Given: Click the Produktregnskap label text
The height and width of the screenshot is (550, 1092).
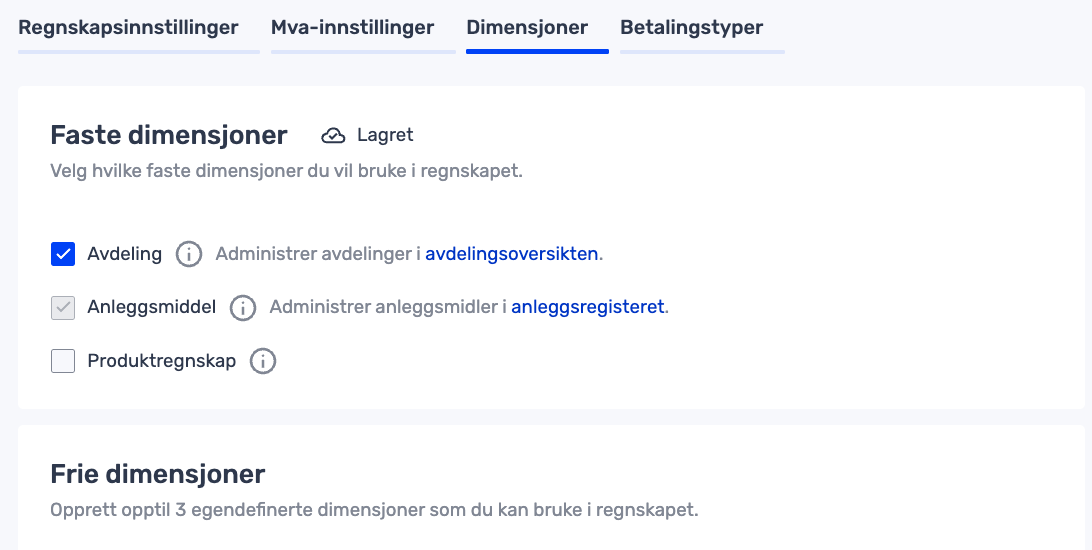Looking at the screenshot, I should tap(162, 361).
